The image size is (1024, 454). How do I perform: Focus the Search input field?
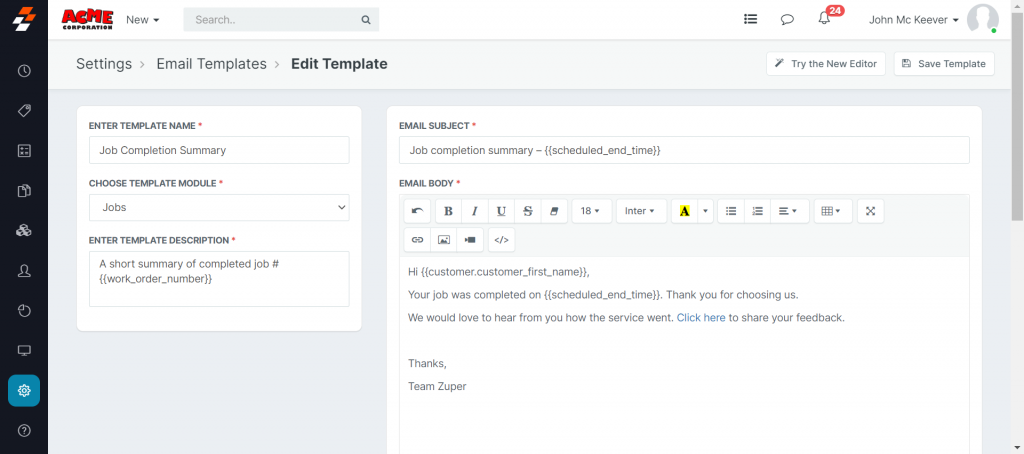tap(281, 20)
